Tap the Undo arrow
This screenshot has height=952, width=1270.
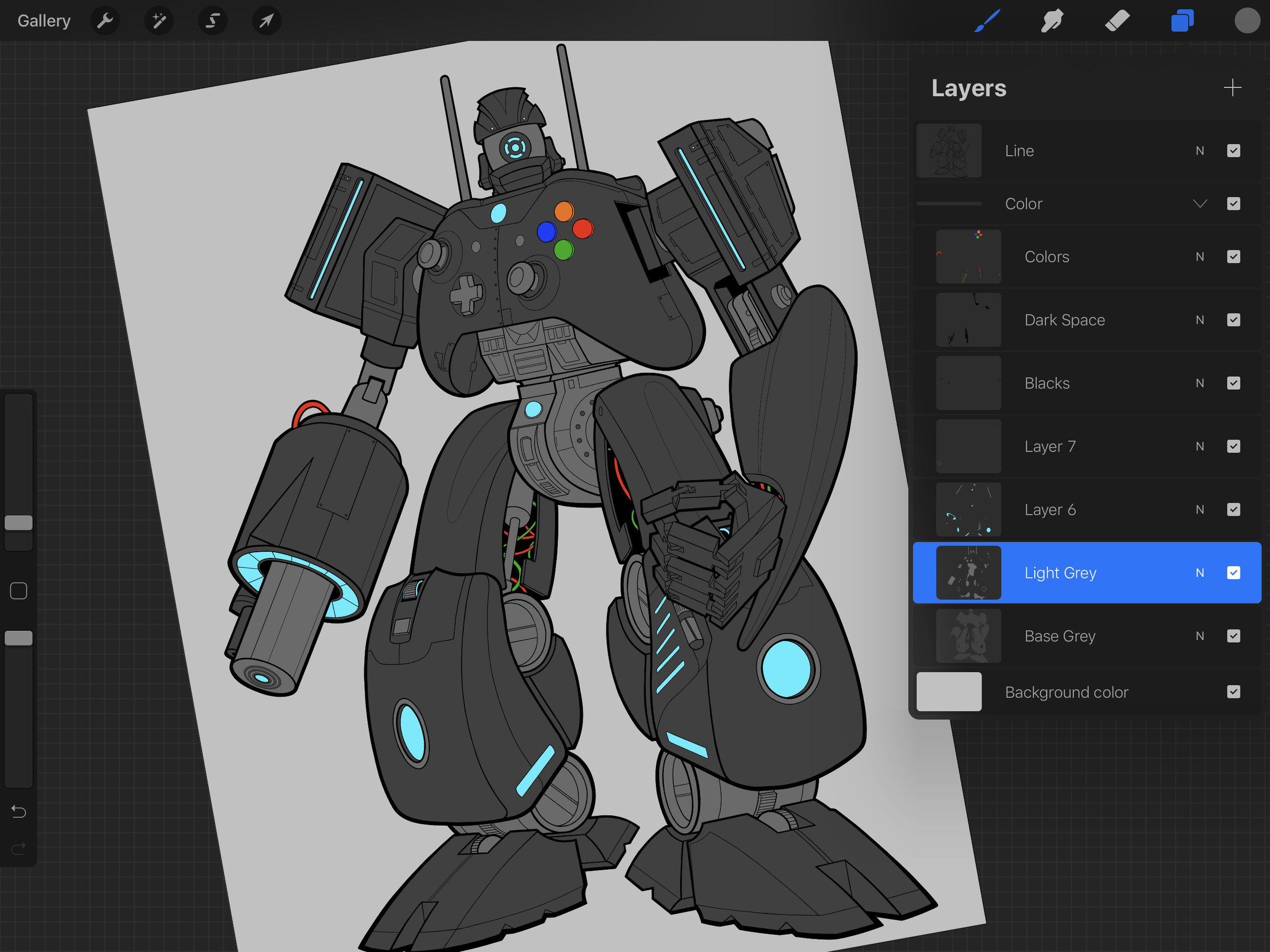(19, 811)
